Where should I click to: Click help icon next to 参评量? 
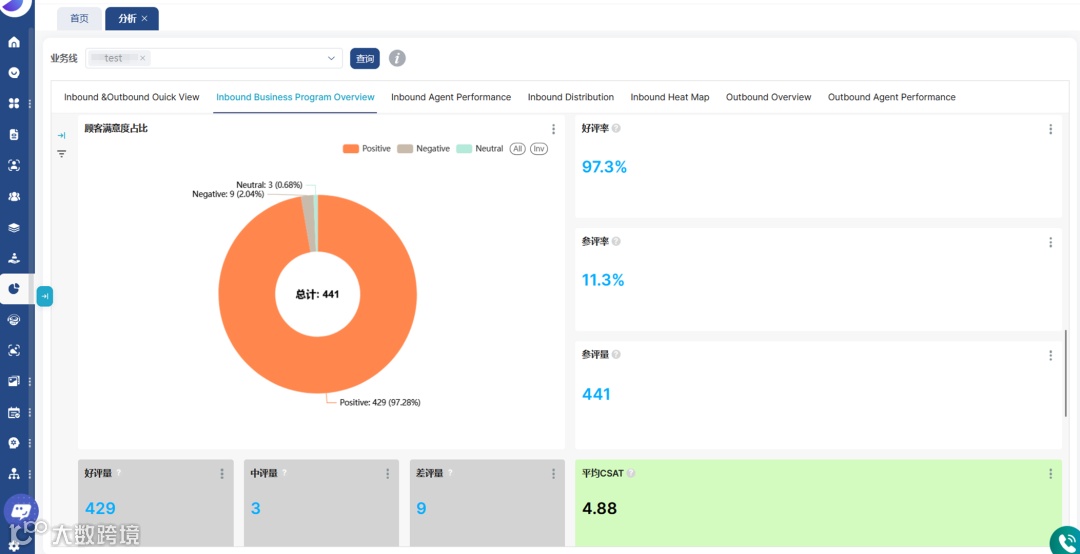point(616,355)
